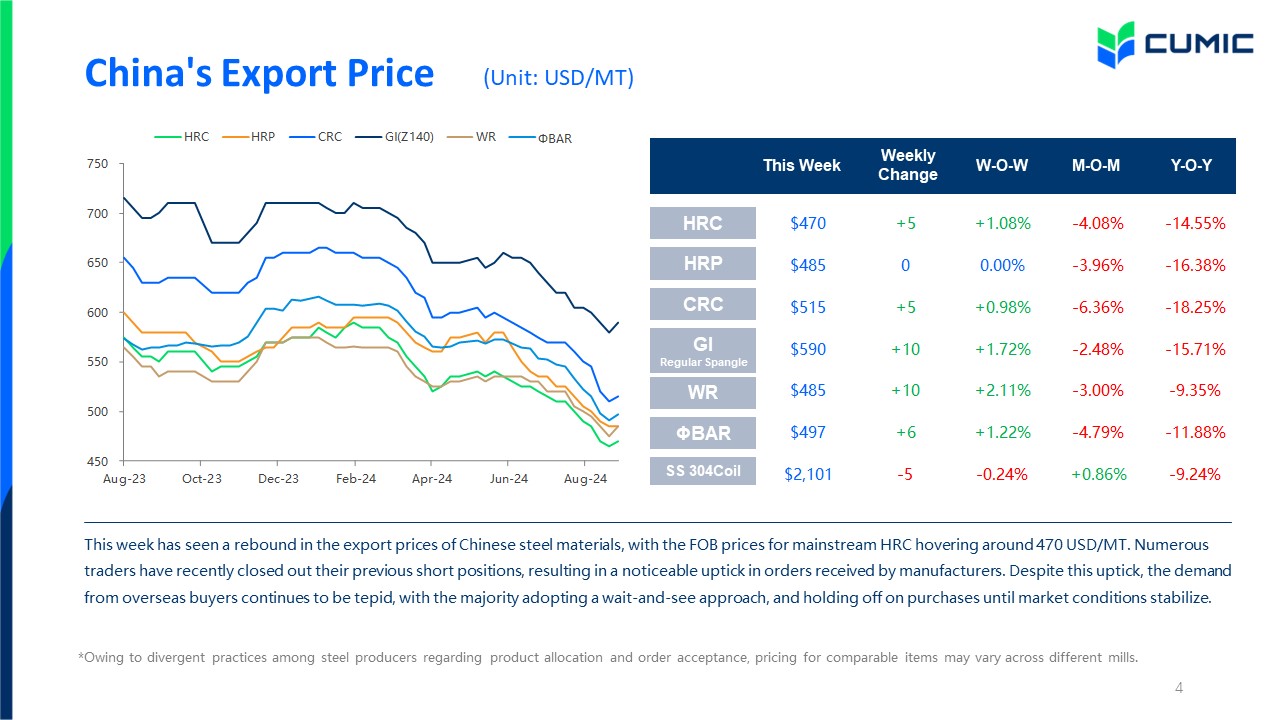Viewport: 1280px width, 720px height.
Task: Click the CRC legend entry
Action: tap(316, 137)
